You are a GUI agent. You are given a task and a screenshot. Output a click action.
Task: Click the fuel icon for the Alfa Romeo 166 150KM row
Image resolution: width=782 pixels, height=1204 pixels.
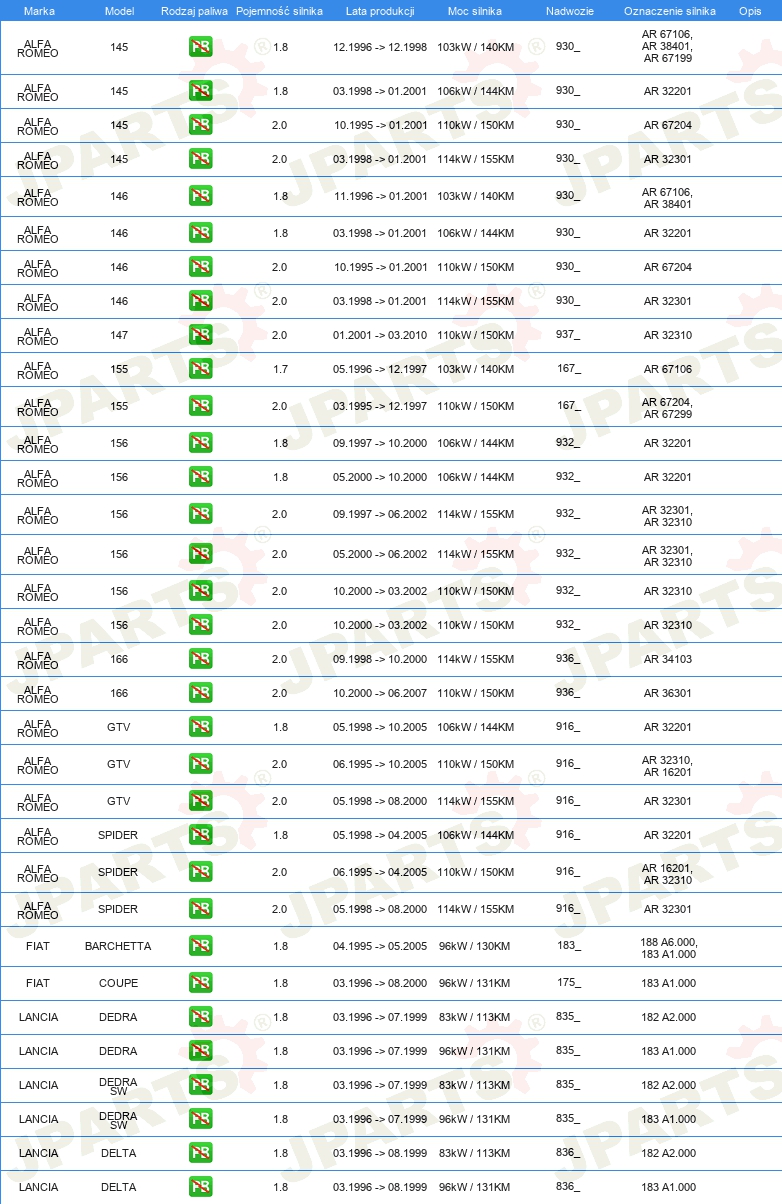click(201, 693)
